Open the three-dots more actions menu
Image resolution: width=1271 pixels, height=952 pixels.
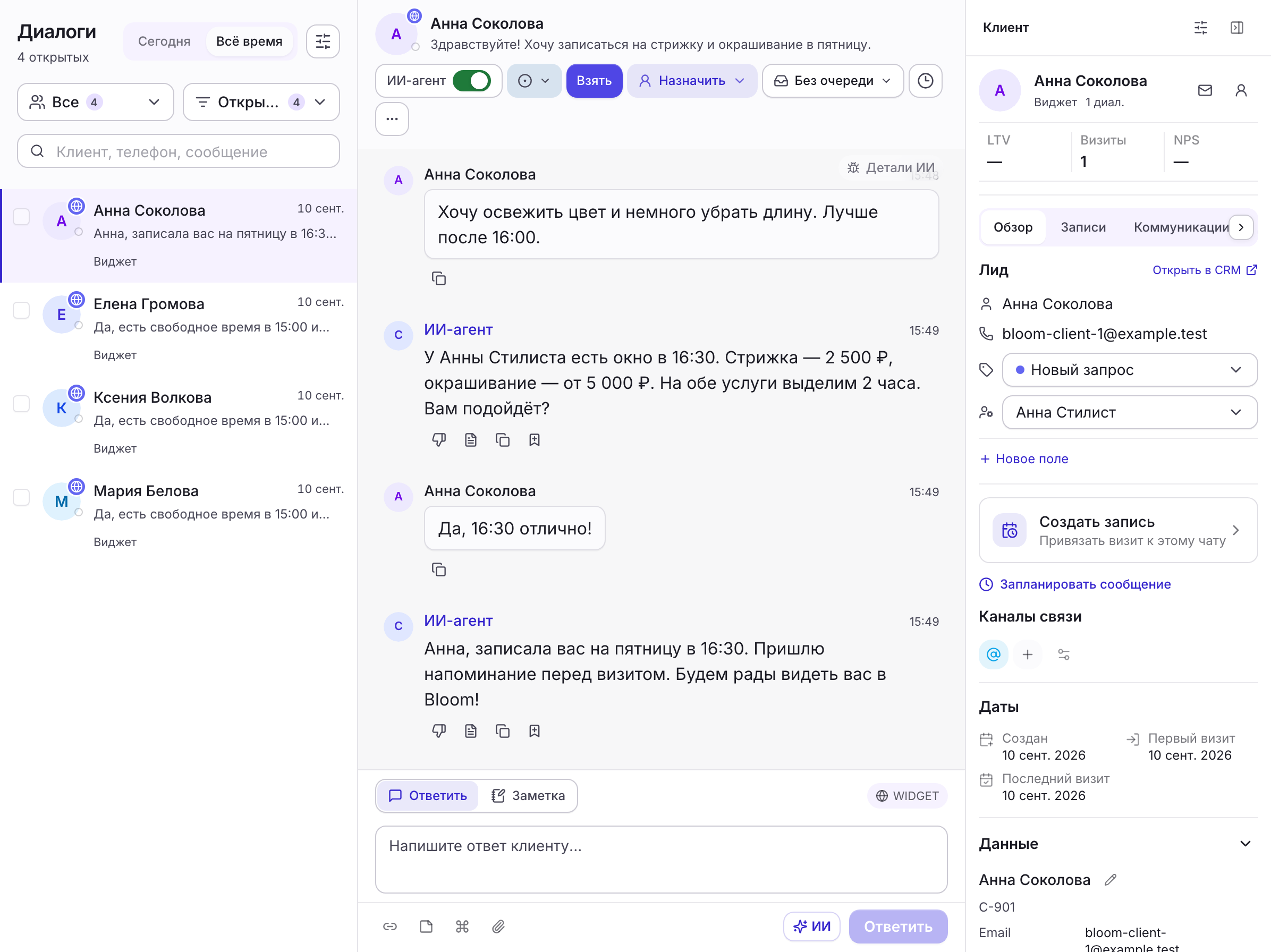click(x=392, y=119)
